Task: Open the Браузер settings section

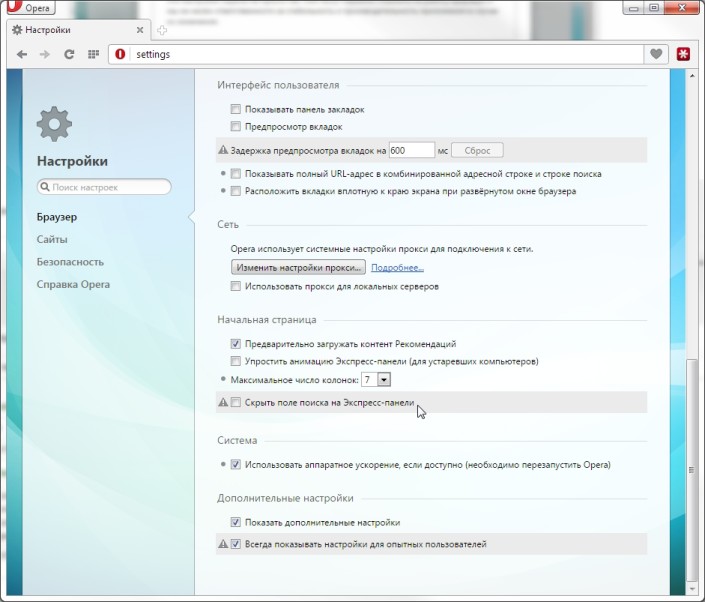Action: pos(57,217)
